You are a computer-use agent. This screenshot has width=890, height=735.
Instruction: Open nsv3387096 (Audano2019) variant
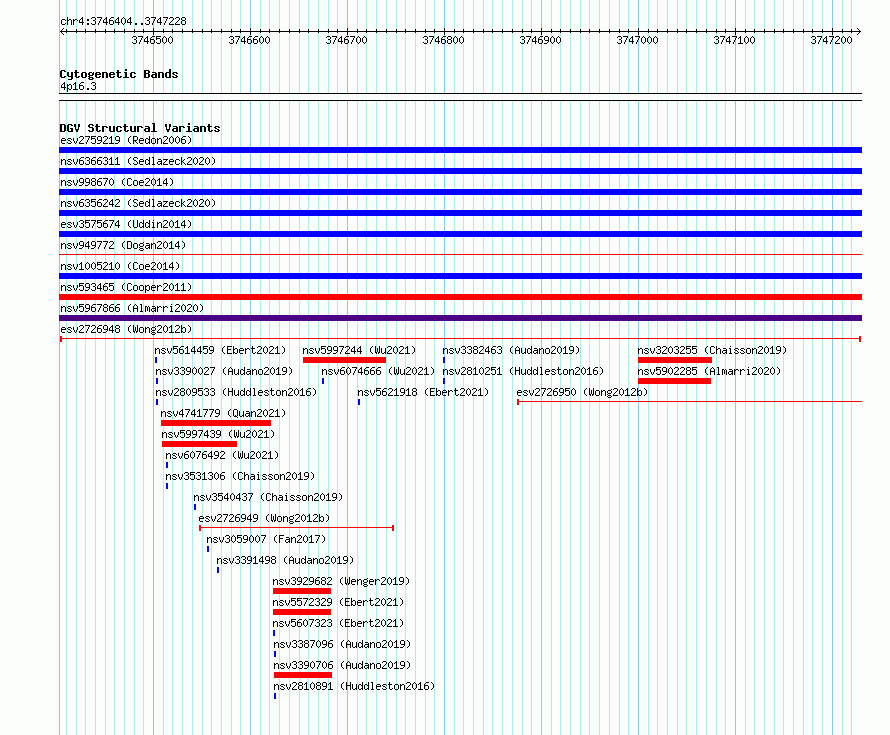(x=342, y=644)
